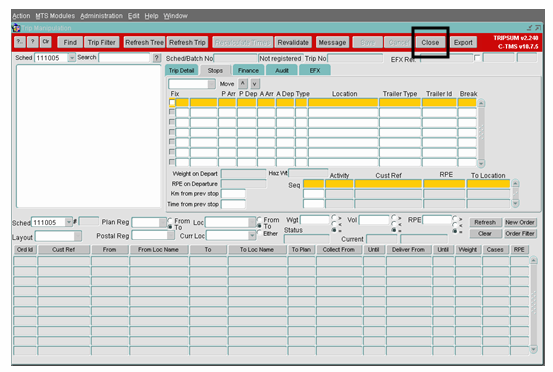Open the Curr Loc dropdown
Screen dimensions: 553x372
point(252,235)
